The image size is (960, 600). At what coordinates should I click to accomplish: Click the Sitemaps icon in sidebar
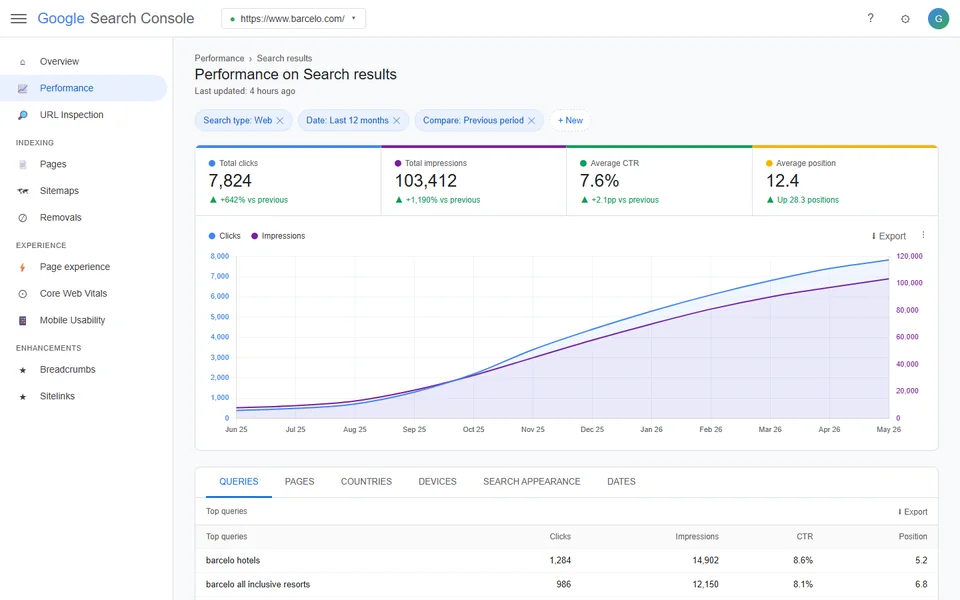pyautogui.click(x=23, y=191)
